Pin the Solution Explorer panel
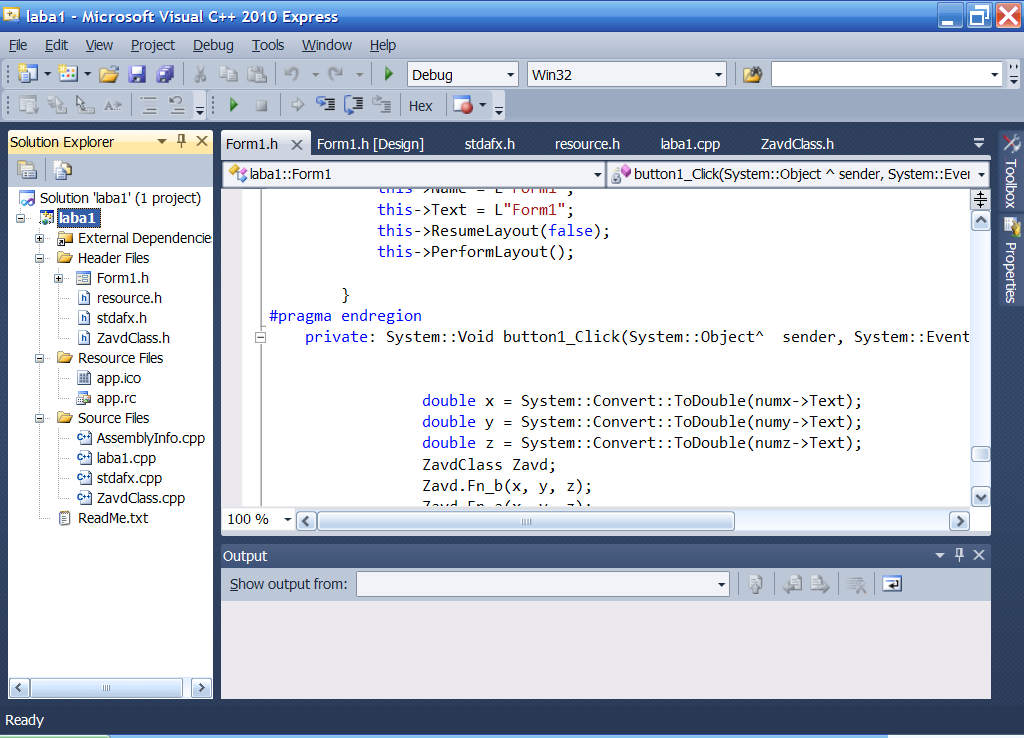Image resolution: width=1024 pixels, height=738 pixels. click(x=182, y=141)
